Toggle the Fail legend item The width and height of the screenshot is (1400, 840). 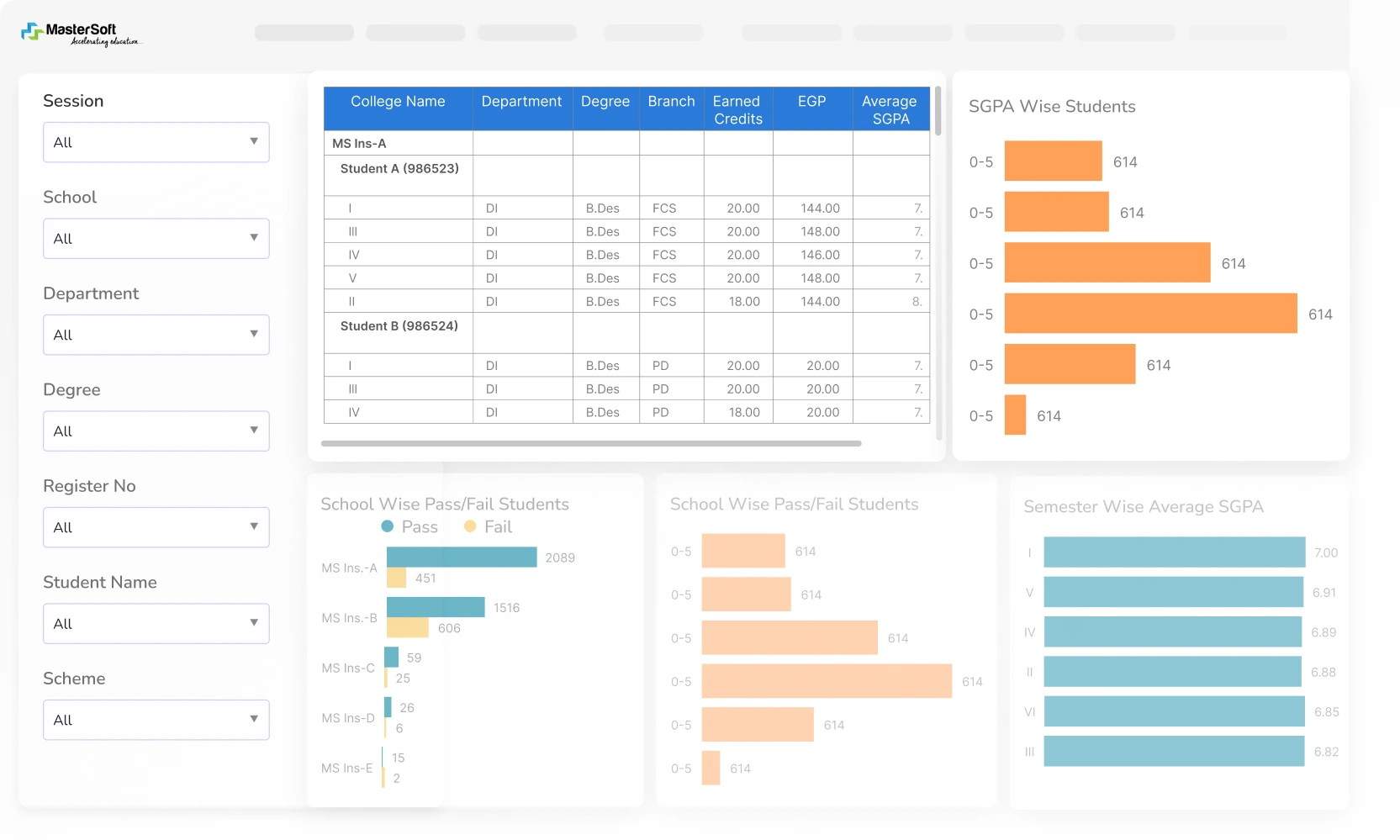tap(487, 527)
